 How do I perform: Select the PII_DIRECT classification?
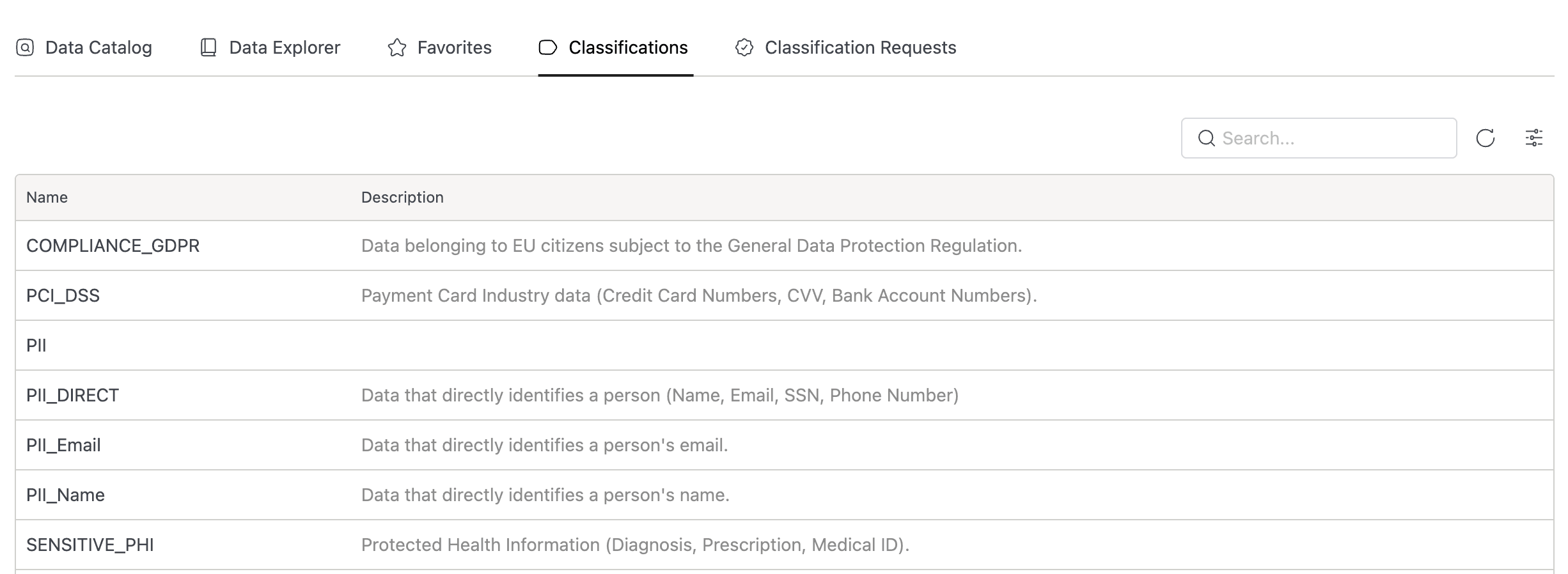[72, 395]
